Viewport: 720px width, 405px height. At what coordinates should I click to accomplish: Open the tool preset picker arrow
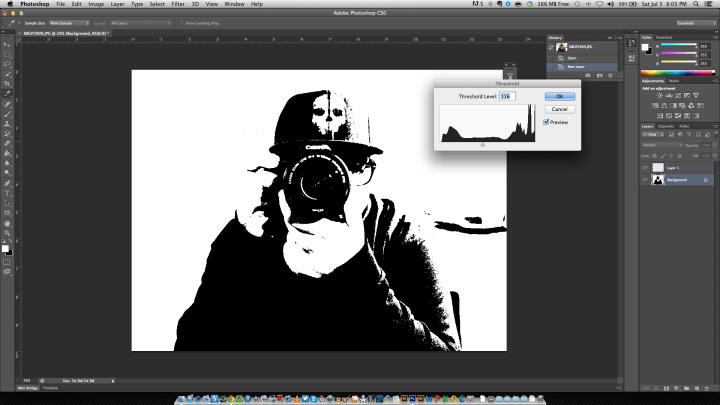[19, 23]
